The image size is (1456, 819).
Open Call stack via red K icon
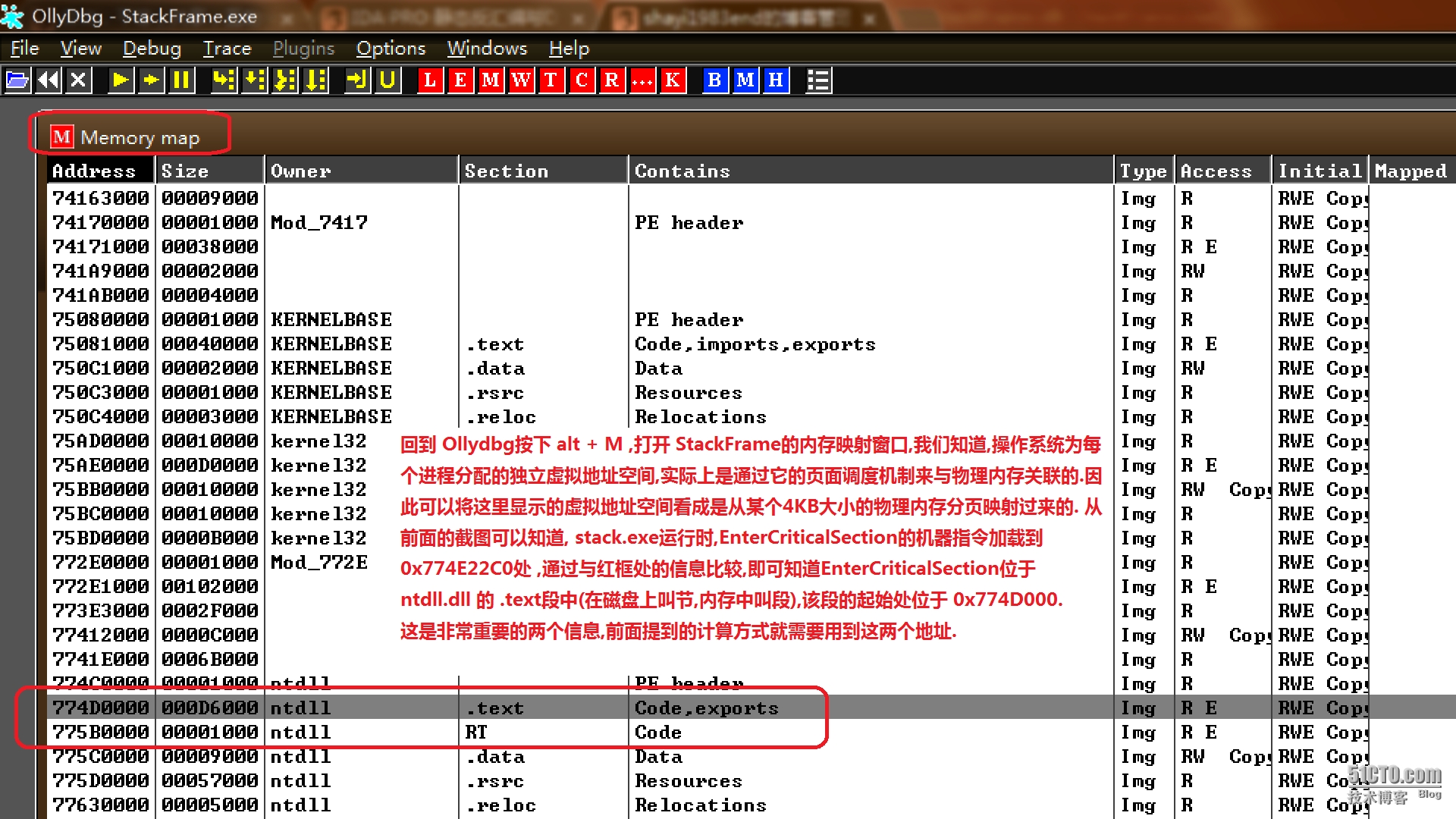pos(673,80)
